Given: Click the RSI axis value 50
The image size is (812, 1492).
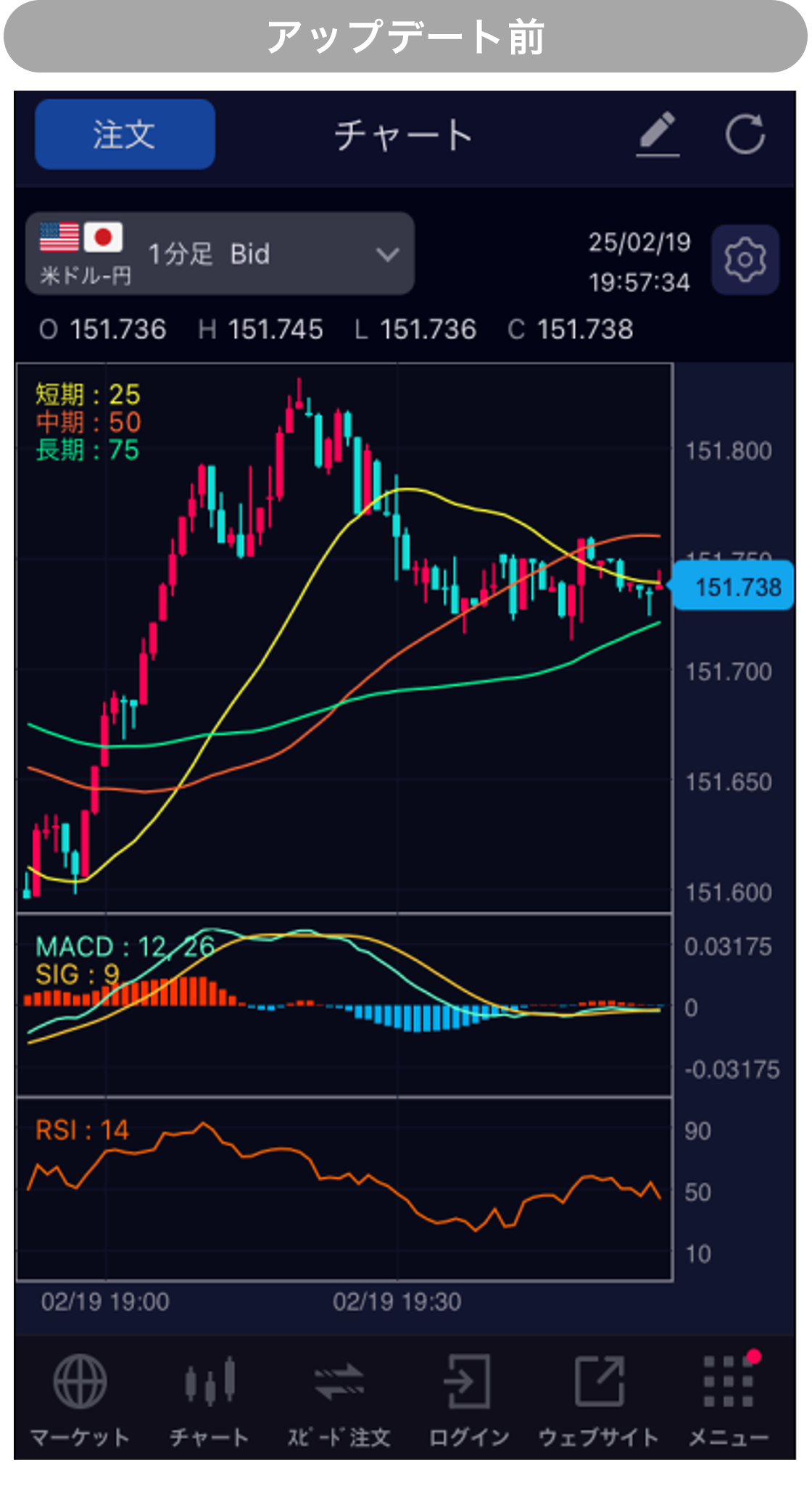Looking at the screenshot, I should [x=698, y=1193].
